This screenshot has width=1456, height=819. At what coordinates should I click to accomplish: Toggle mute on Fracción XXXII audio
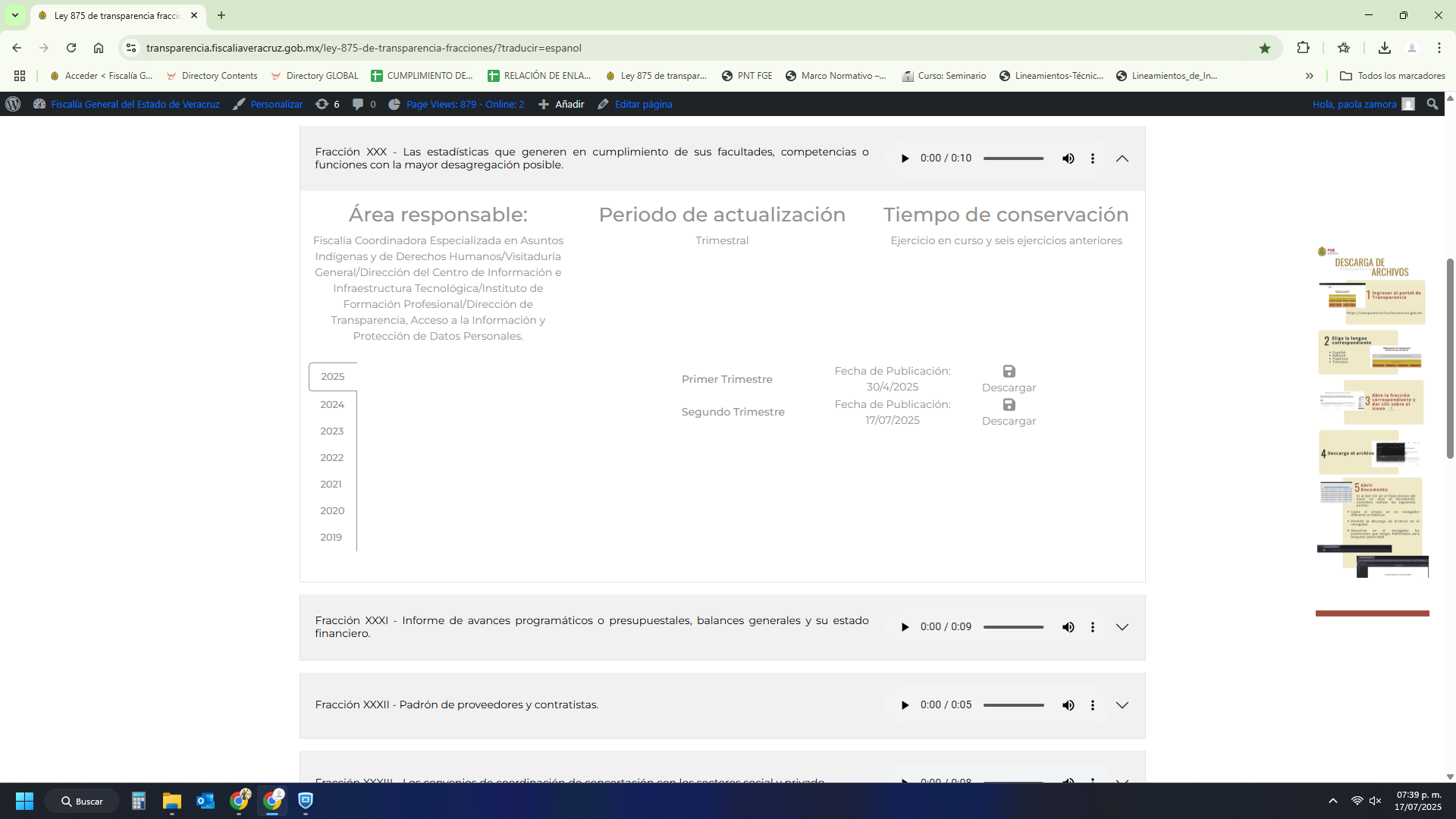click(1068, 705)
